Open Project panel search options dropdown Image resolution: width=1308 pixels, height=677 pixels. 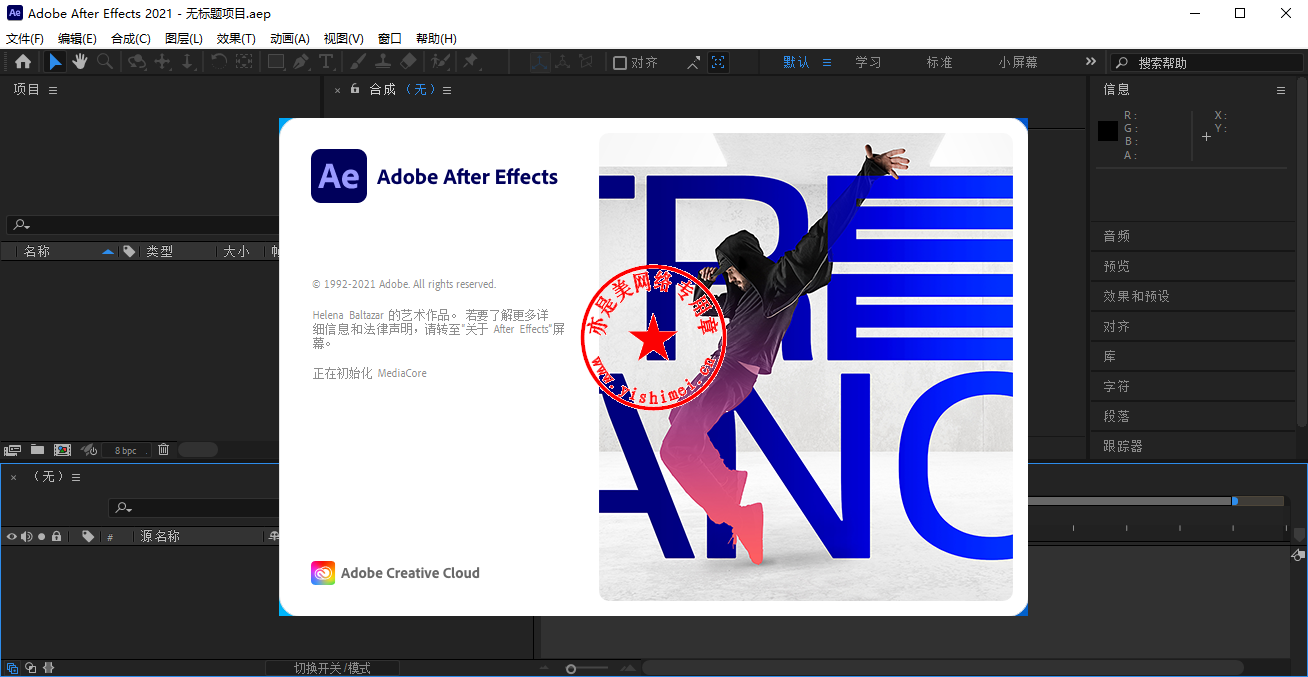pyautogui.click(x=20, y=225)
